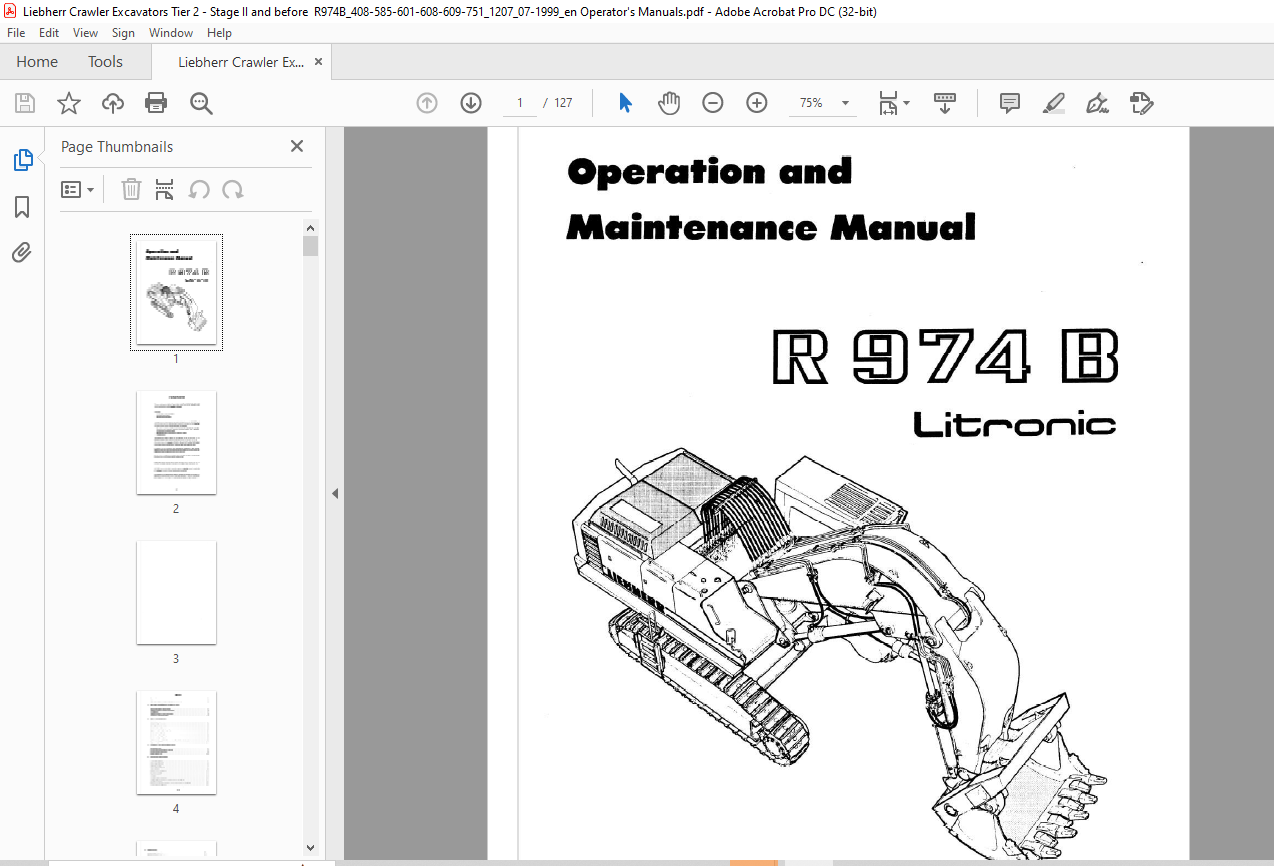This screenshot has width=1274, height=866.
Task: Choose the Selection arrow tool
Action: point(625,103)
